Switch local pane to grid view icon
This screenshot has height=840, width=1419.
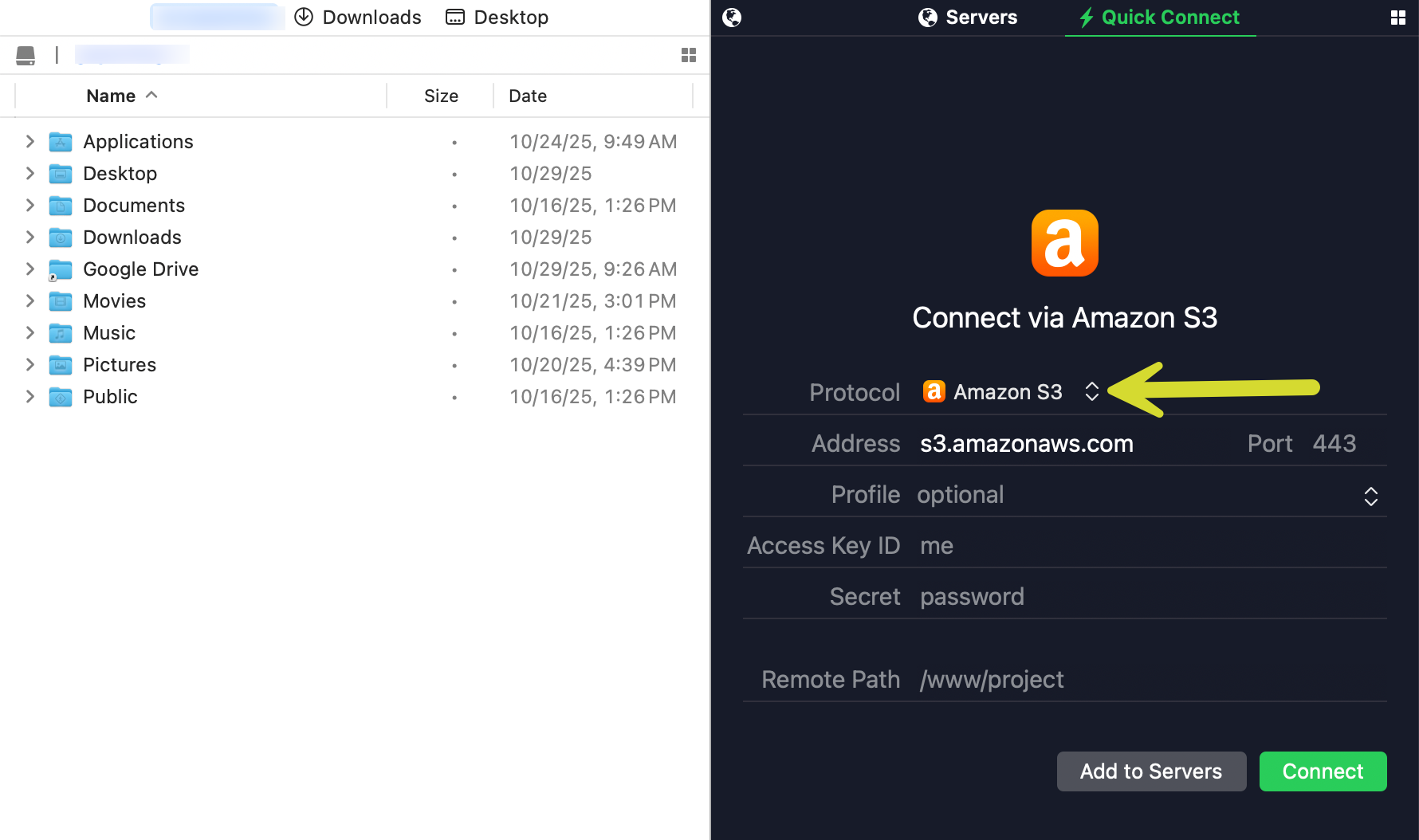pos(689,55)
